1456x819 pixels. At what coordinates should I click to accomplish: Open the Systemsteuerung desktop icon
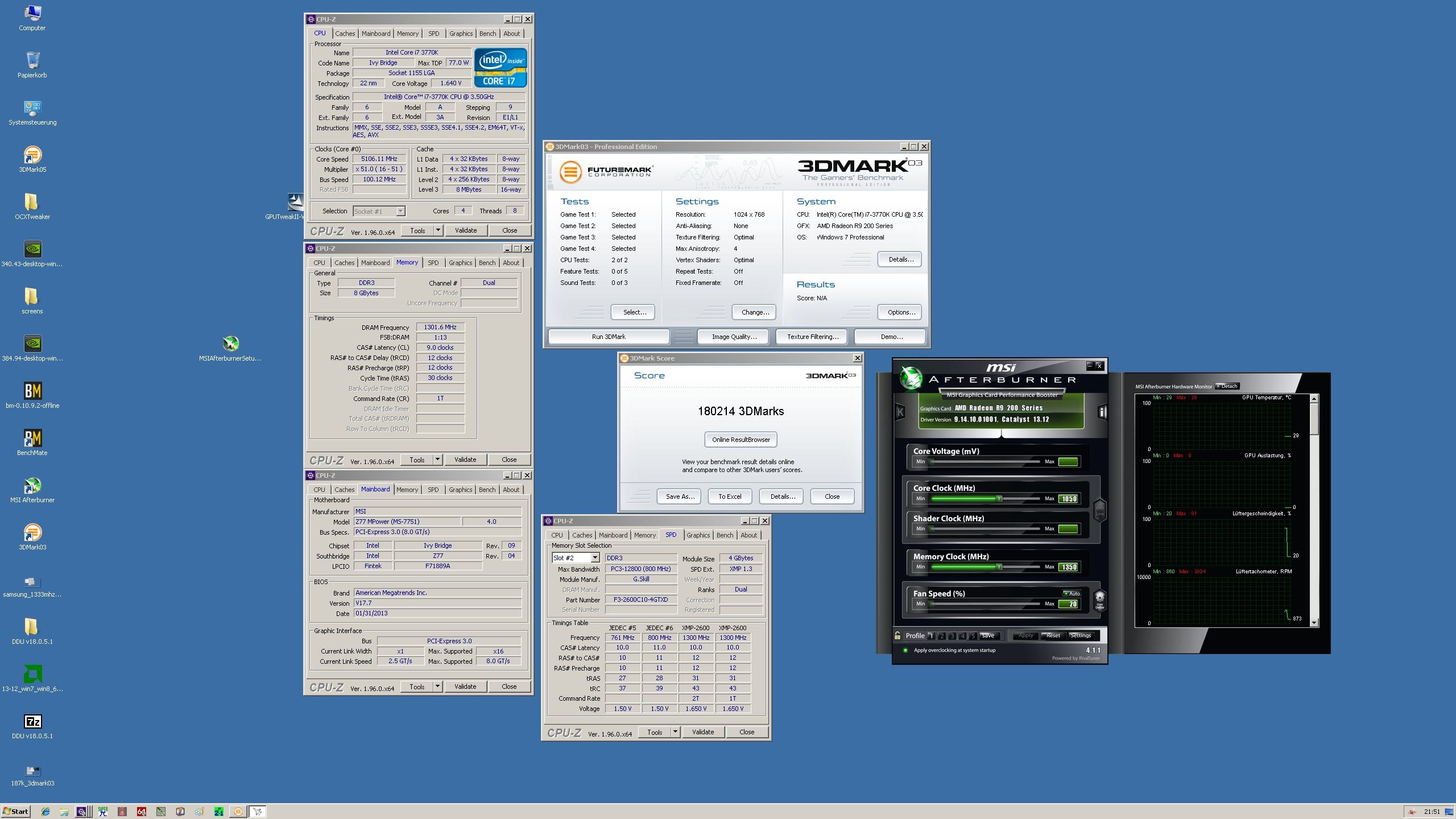coord(32,112)
